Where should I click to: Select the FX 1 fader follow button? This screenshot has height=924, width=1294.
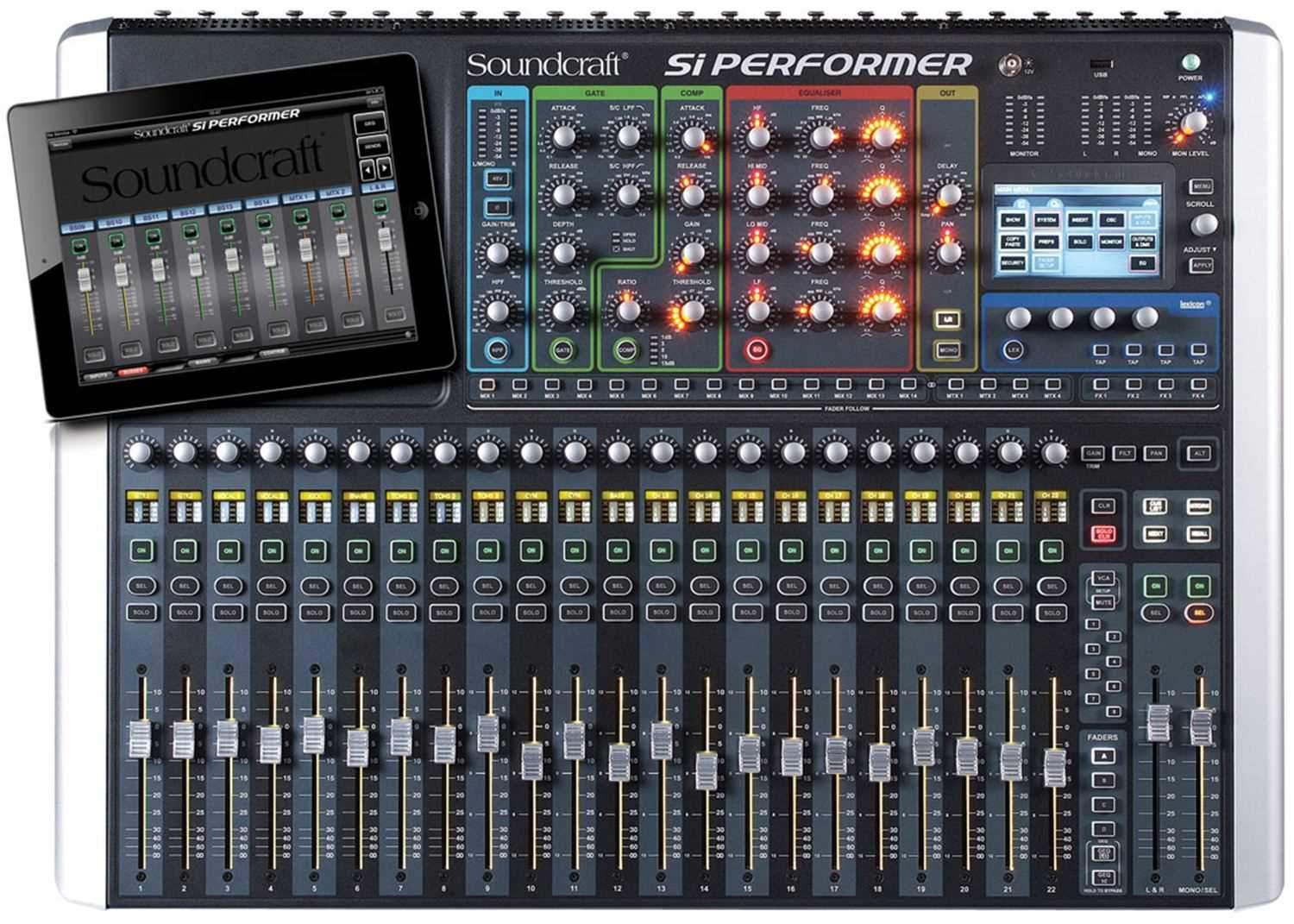(x=1101, y=386)
